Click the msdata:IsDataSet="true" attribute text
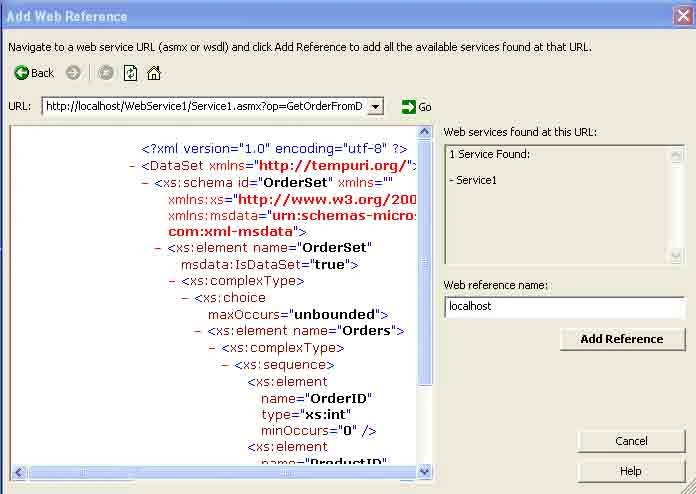The image size is (696, 494). [x=266, y=265]
